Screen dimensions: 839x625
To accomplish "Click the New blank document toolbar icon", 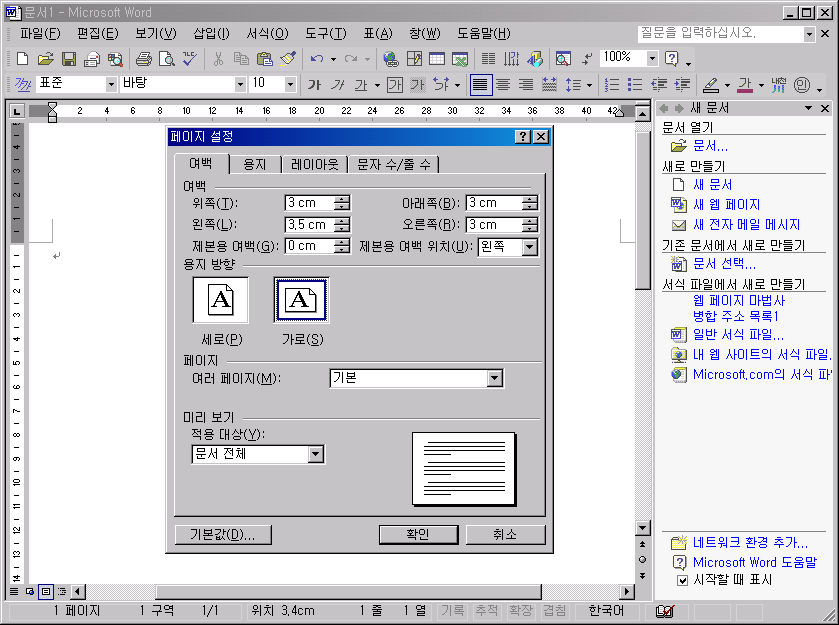I will point(22,58).
